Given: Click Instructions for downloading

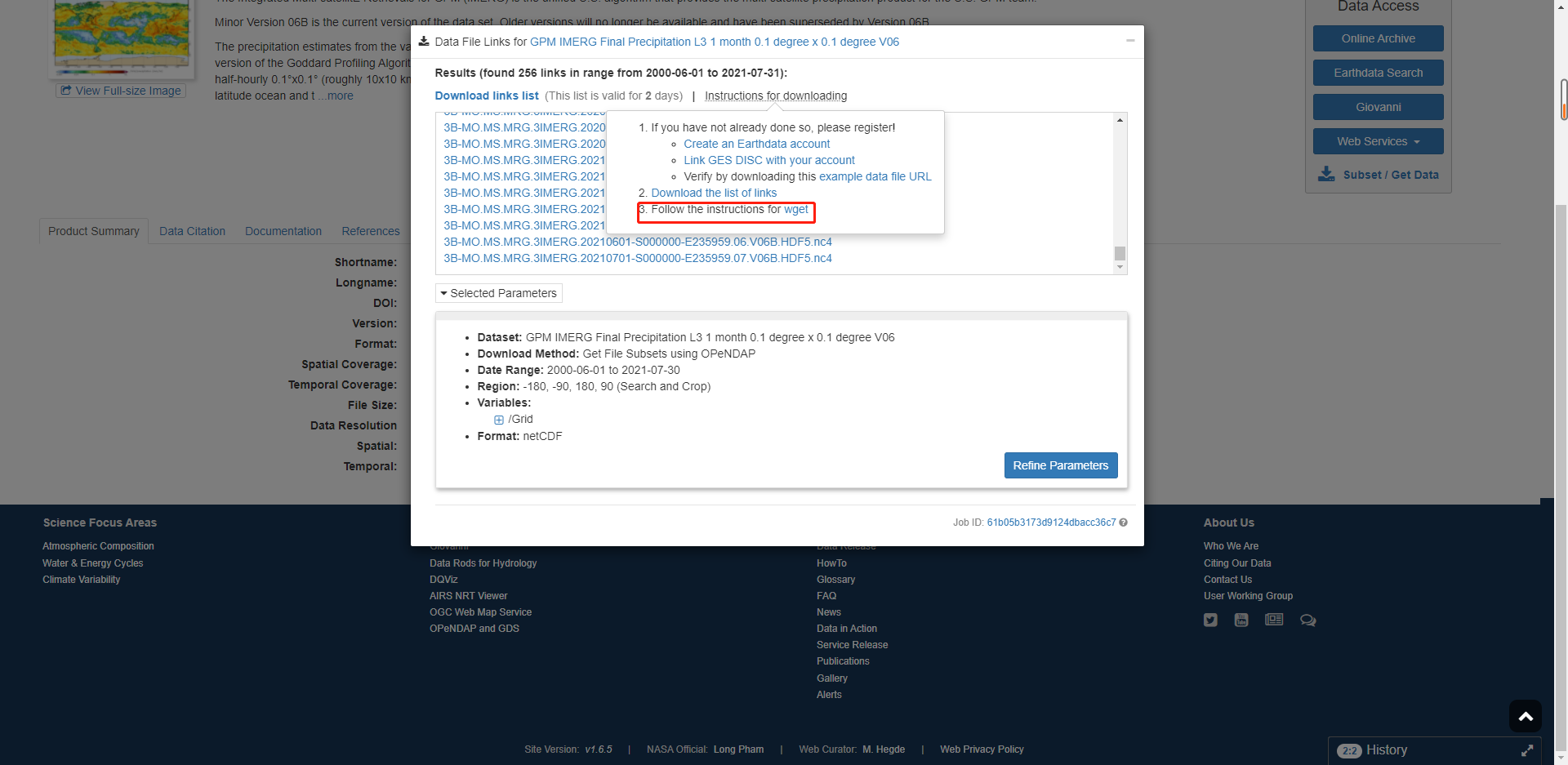Looking at the screenshot, I should [776, 96].
